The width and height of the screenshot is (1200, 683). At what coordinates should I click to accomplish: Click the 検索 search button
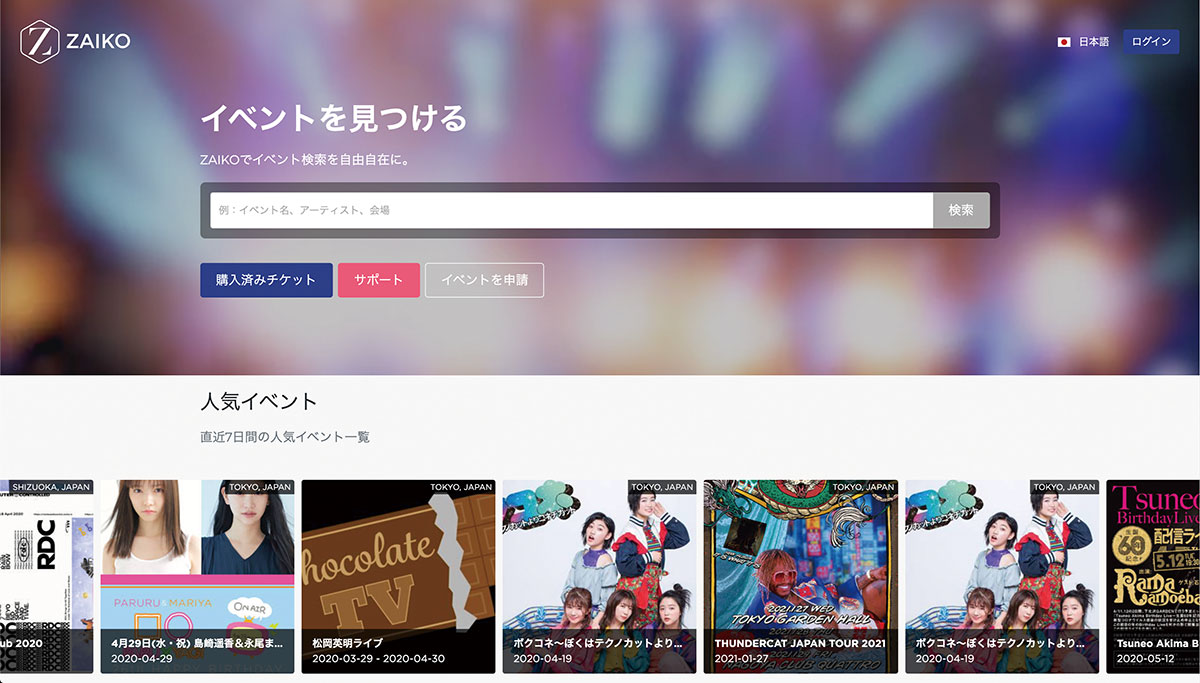coord(961,210)
